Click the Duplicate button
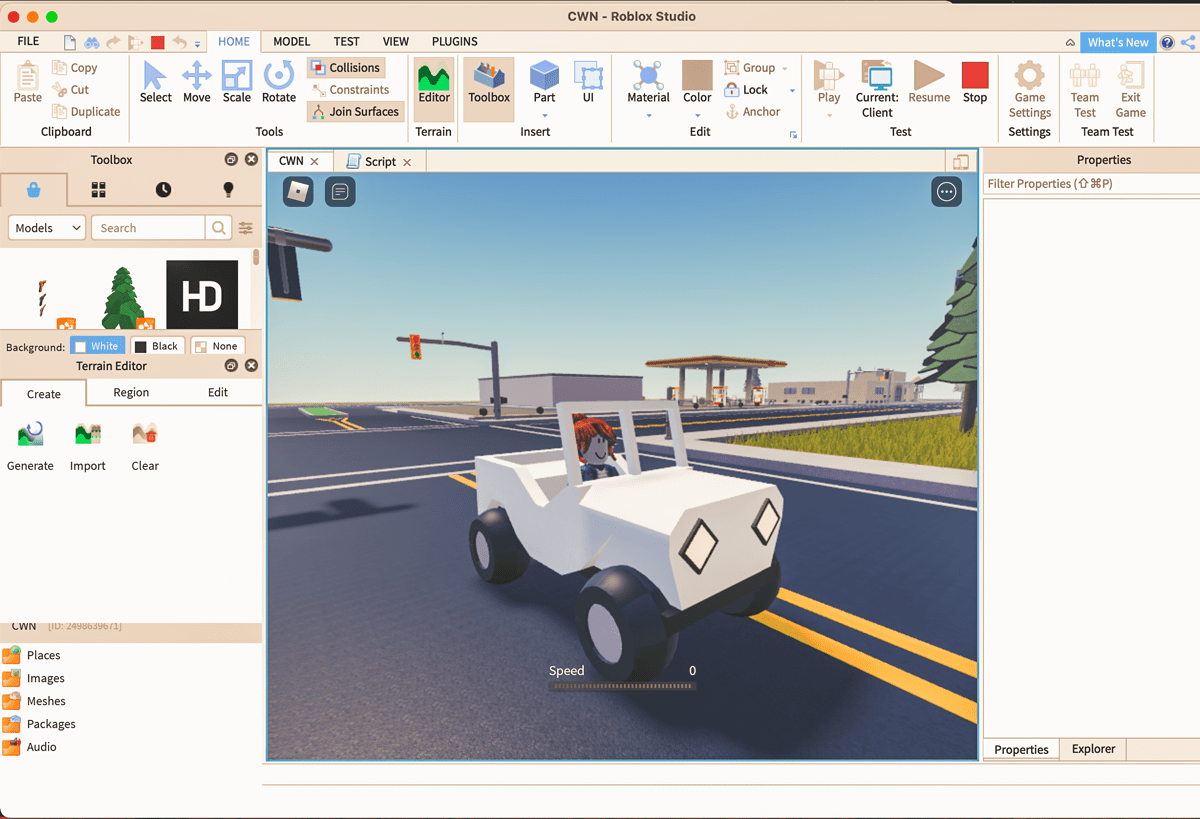 (x=87, y=112)
